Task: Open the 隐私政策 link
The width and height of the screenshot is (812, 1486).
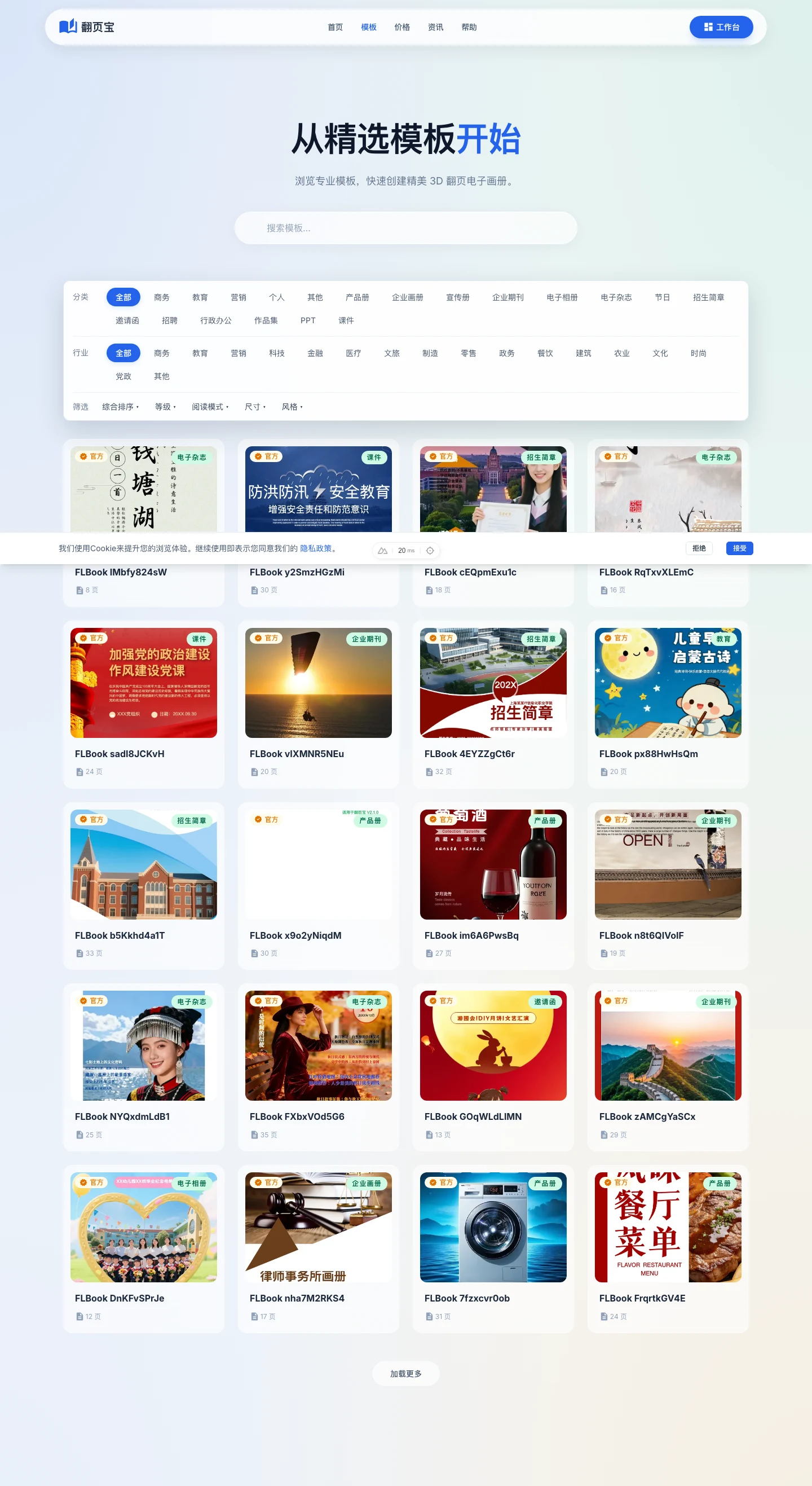Action: (x=315, y=548)
